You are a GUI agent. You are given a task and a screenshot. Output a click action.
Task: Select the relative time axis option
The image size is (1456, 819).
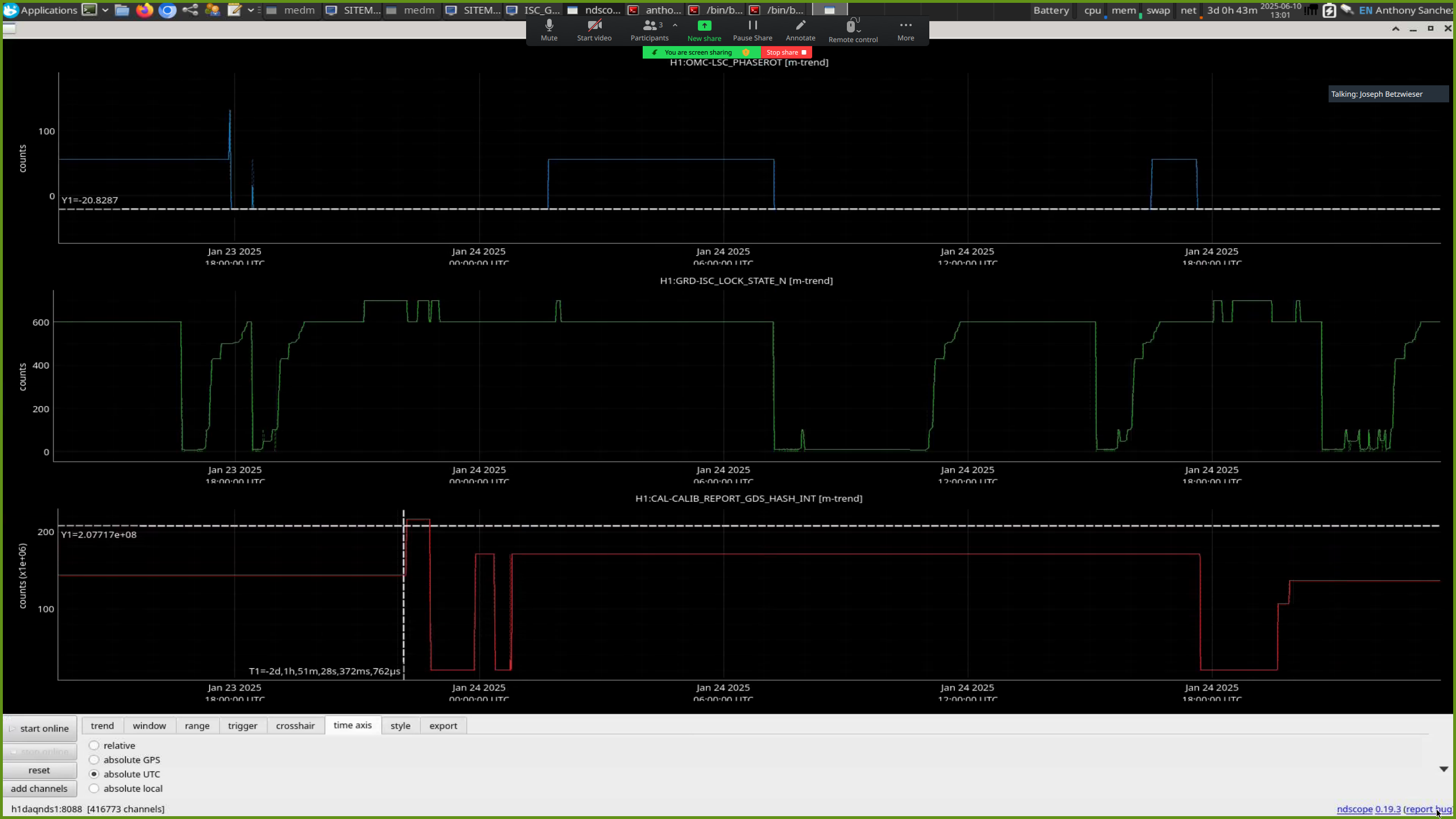[112, 746]
